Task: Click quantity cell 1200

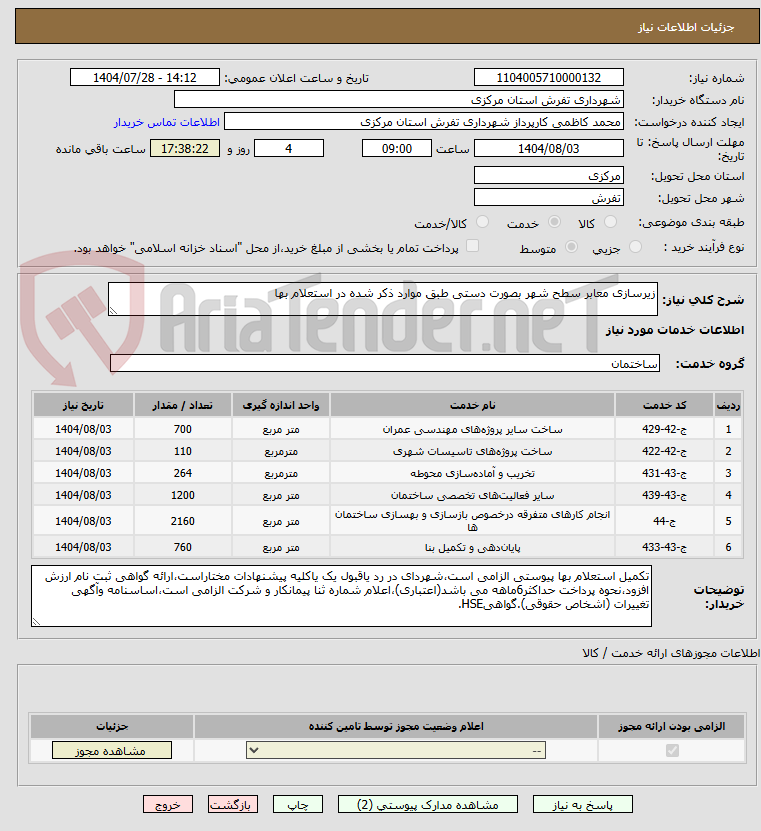Action: tap(183, 495)
